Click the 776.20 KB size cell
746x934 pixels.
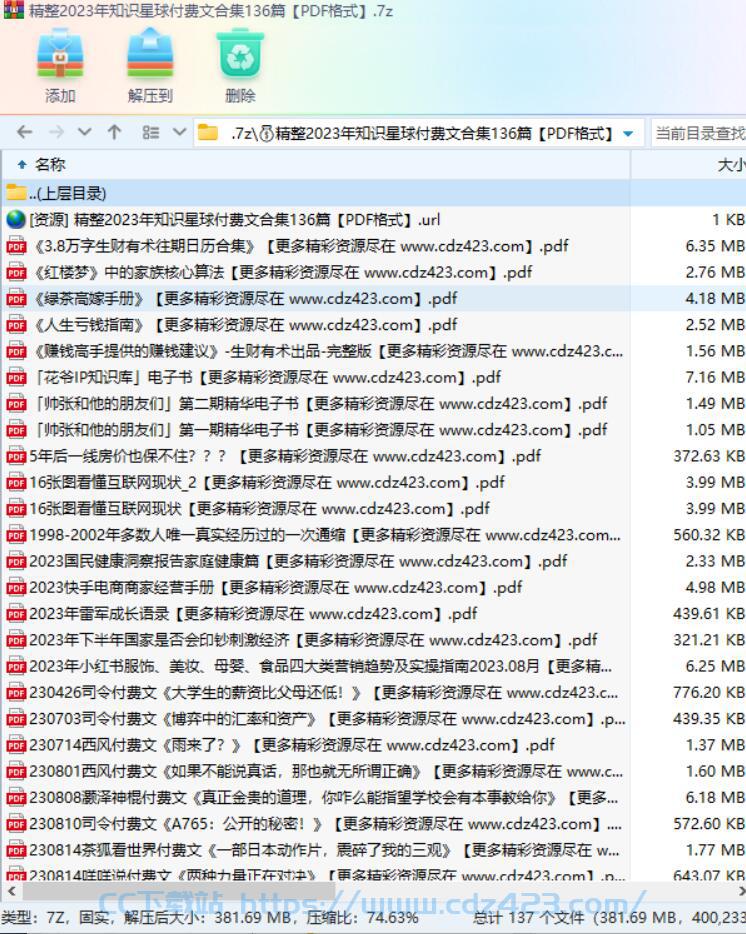point(709,692)
